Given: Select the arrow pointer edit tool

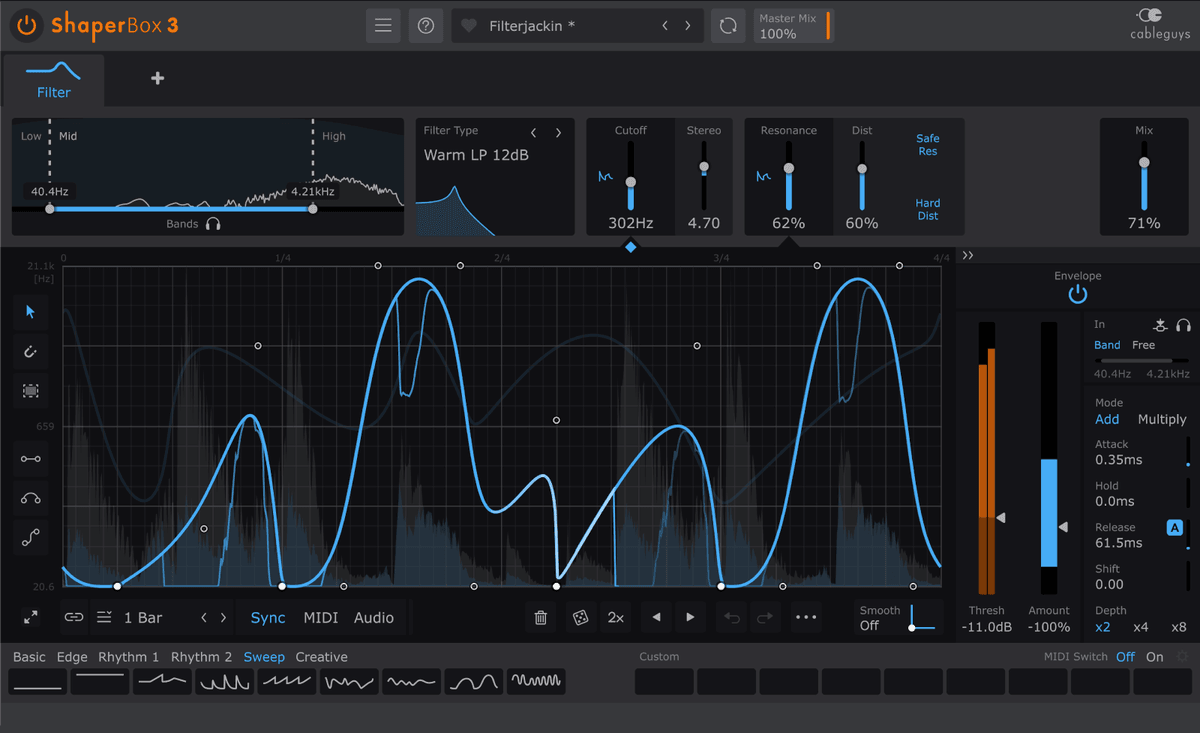Looking at the screenshot, I should 30,312.
